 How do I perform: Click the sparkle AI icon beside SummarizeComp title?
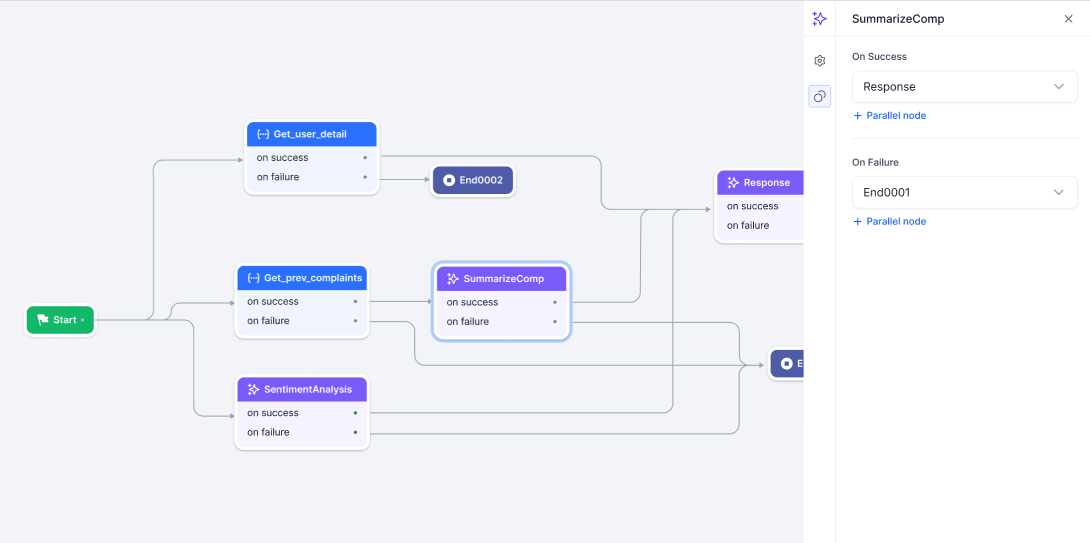[819, 19]
